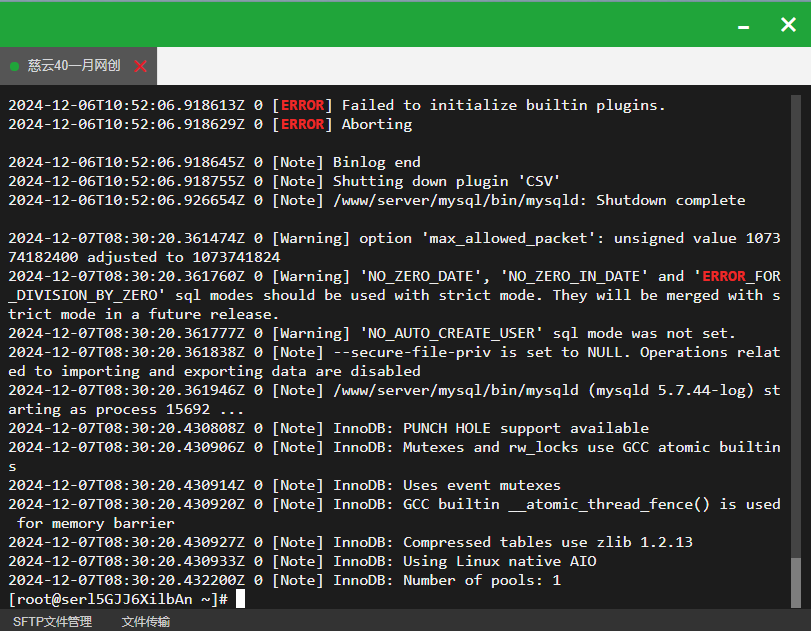Click the 'Number of pools: 1' line
811x631 pixels.
click(284, 581)
